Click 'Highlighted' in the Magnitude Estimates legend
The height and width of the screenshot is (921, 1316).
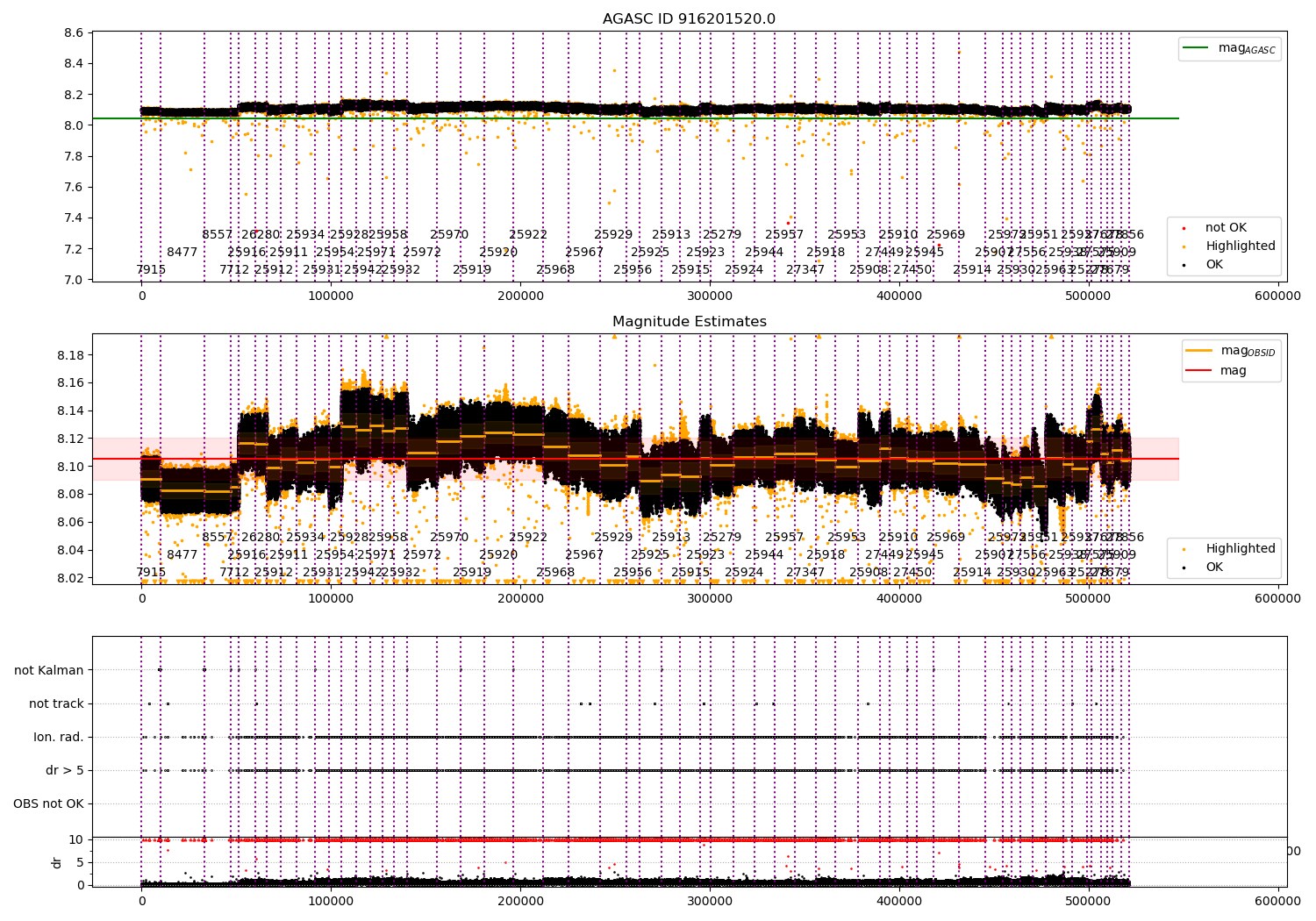click(1241, 549)
